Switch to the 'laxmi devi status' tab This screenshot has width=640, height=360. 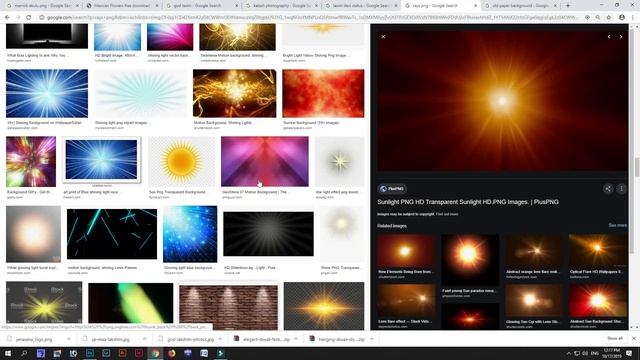(x=361, y=6)
